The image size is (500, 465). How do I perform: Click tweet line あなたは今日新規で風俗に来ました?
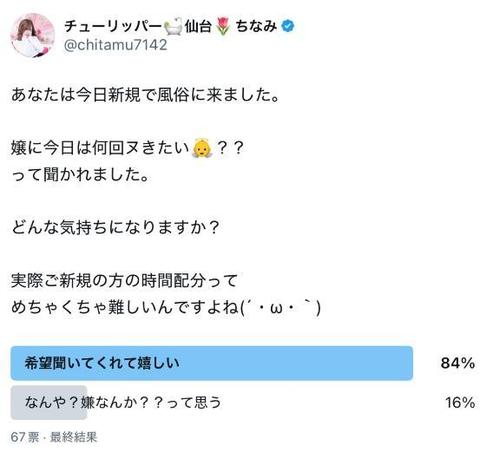click(145, 95)
